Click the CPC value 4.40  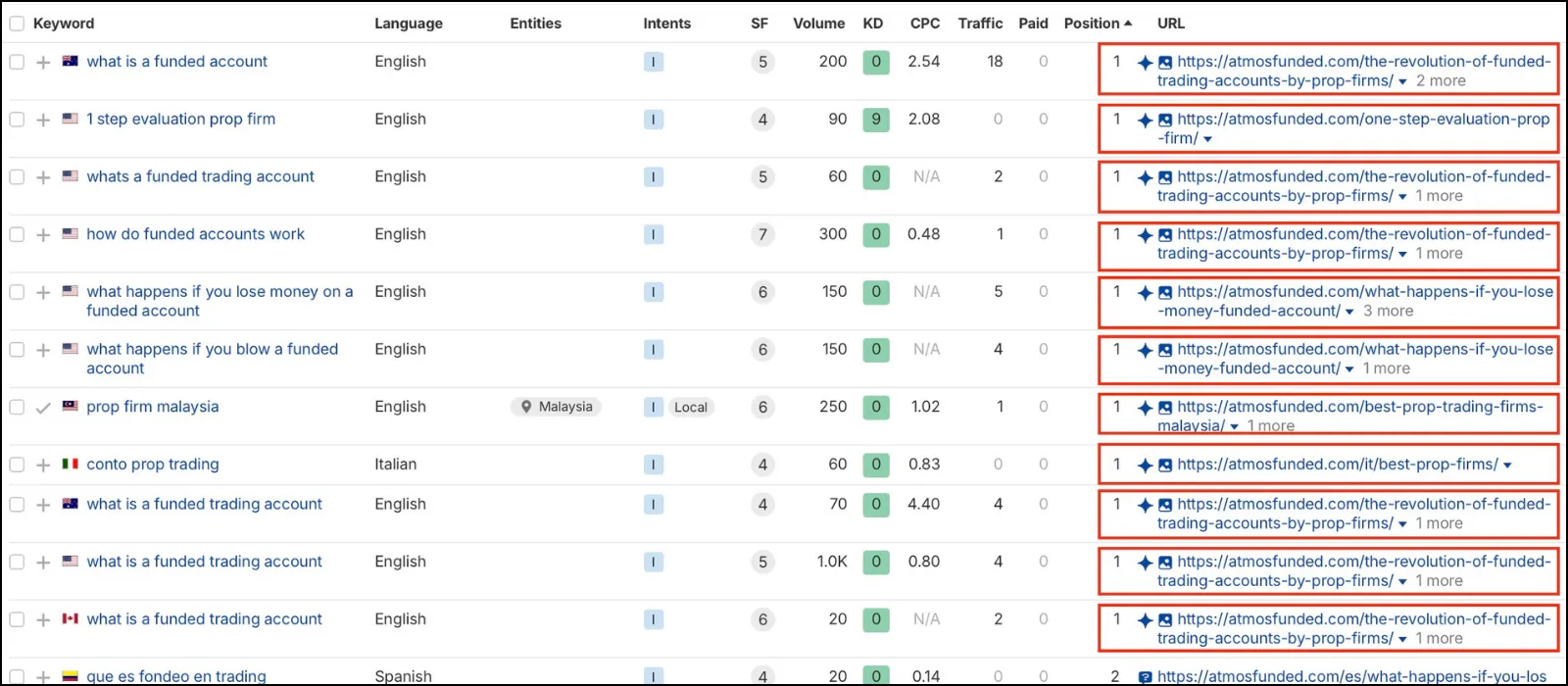[x=924, y=505]
